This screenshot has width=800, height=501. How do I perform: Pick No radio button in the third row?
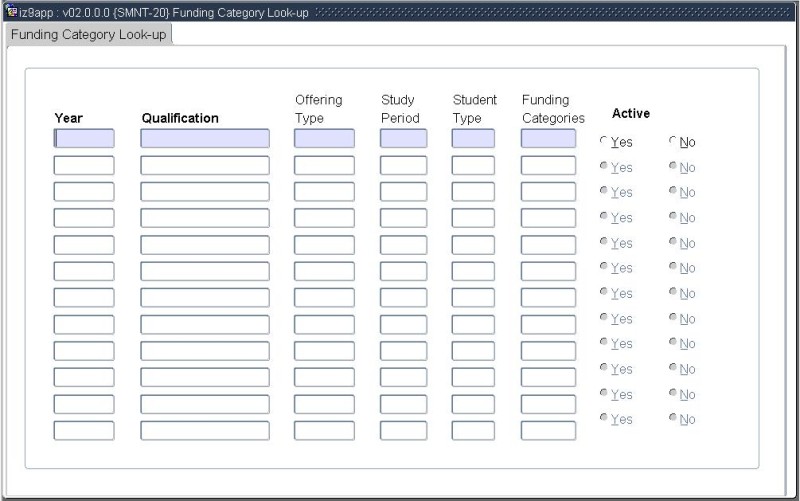tap(673, 192)
